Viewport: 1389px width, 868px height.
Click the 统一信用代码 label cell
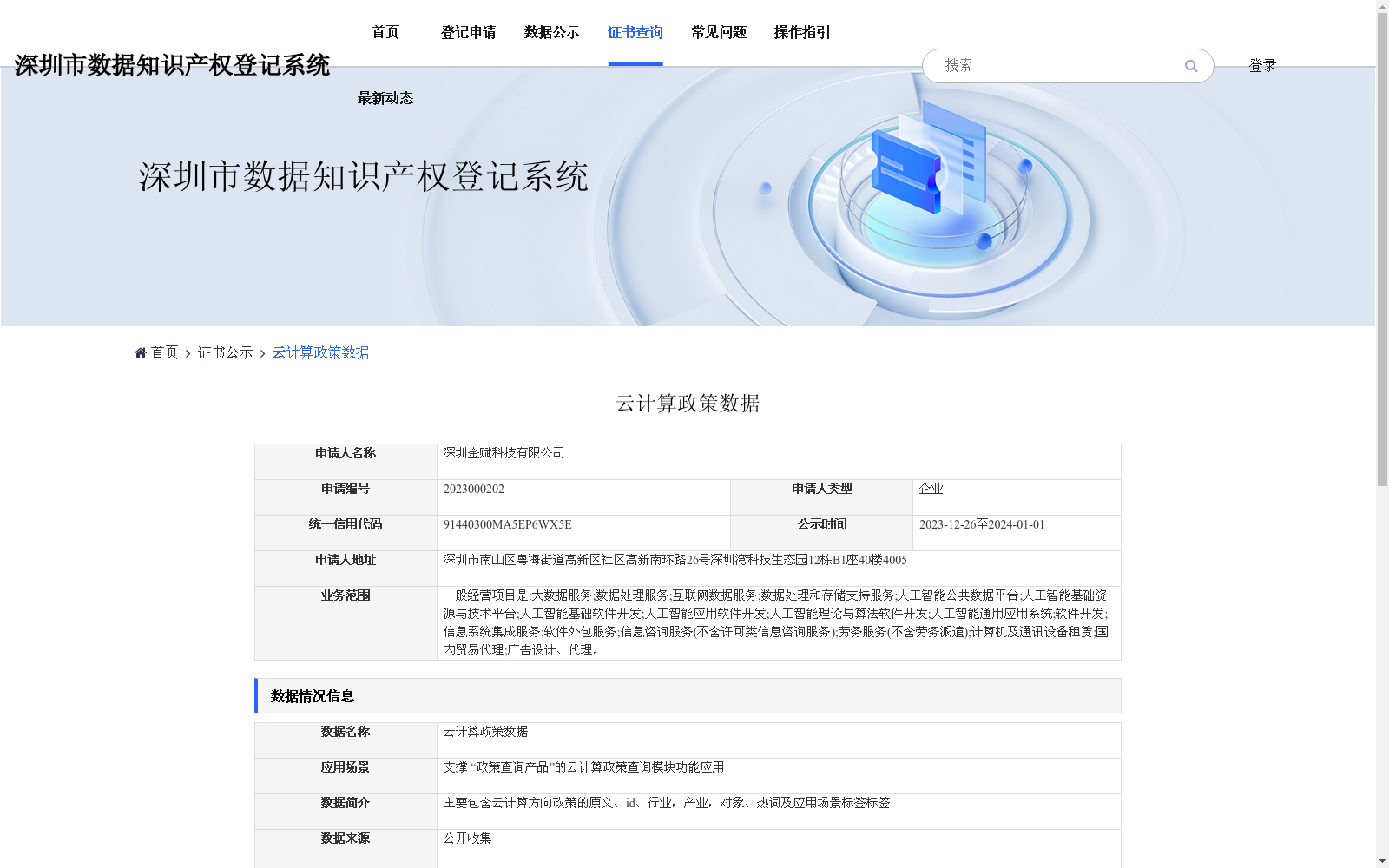tap(346, 533)
